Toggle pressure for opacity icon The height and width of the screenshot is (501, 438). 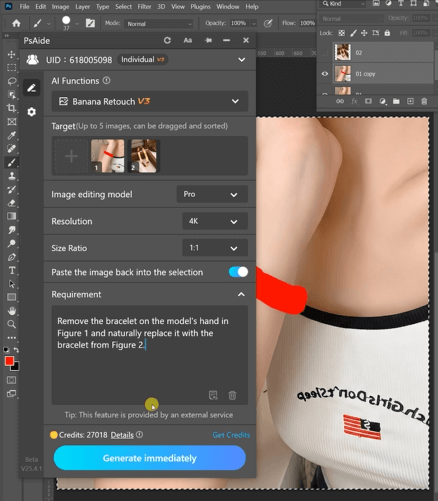pos(268,23)
